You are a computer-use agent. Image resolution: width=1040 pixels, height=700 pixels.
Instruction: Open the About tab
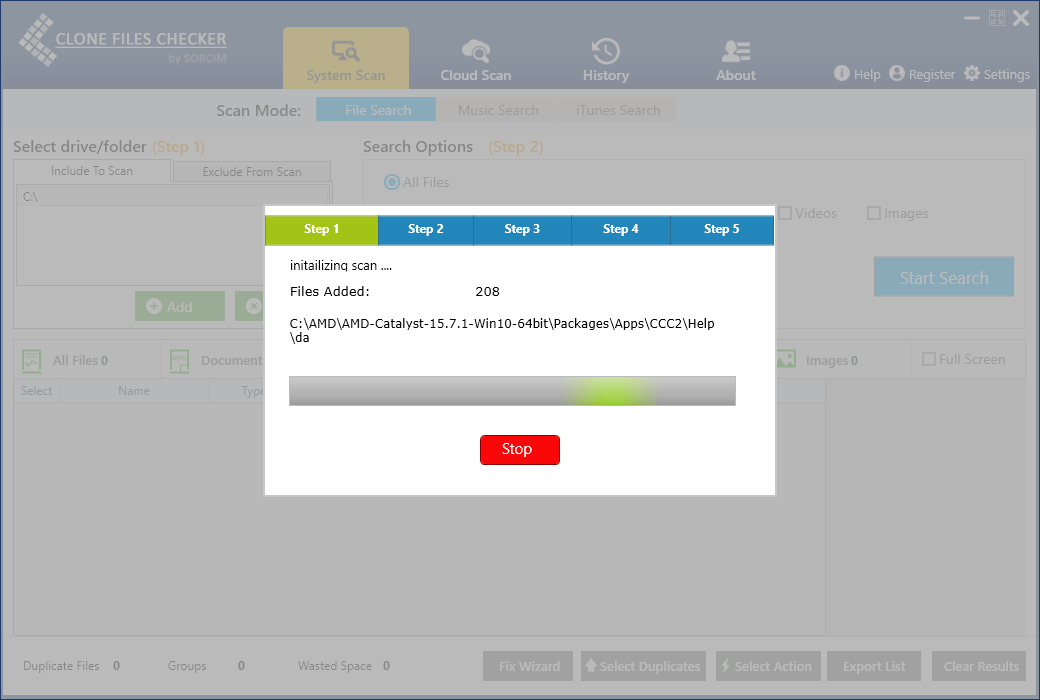click(736, 61)
